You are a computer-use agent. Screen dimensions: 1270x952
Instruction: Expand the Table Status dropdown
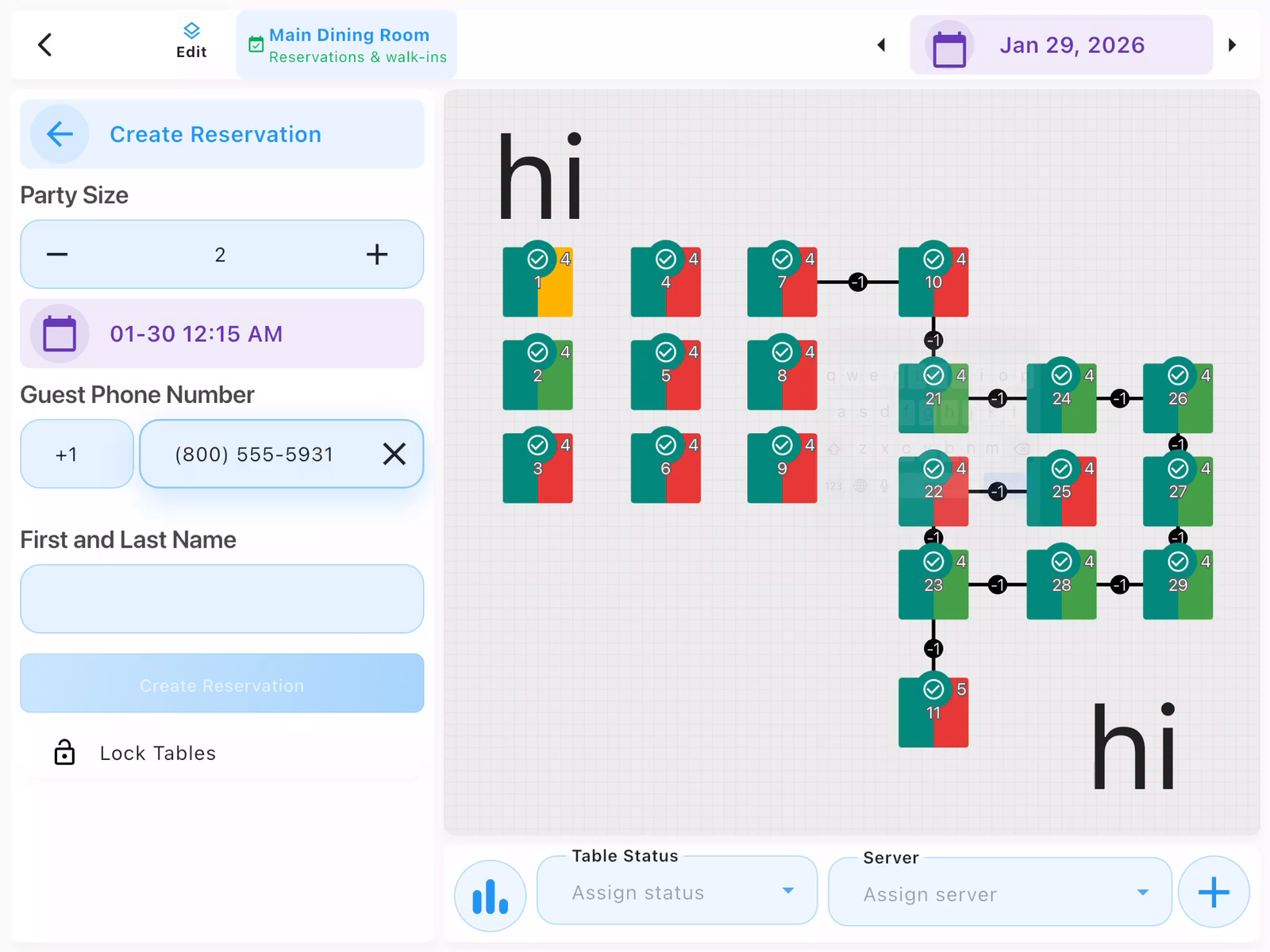click(x=677, y=892)
